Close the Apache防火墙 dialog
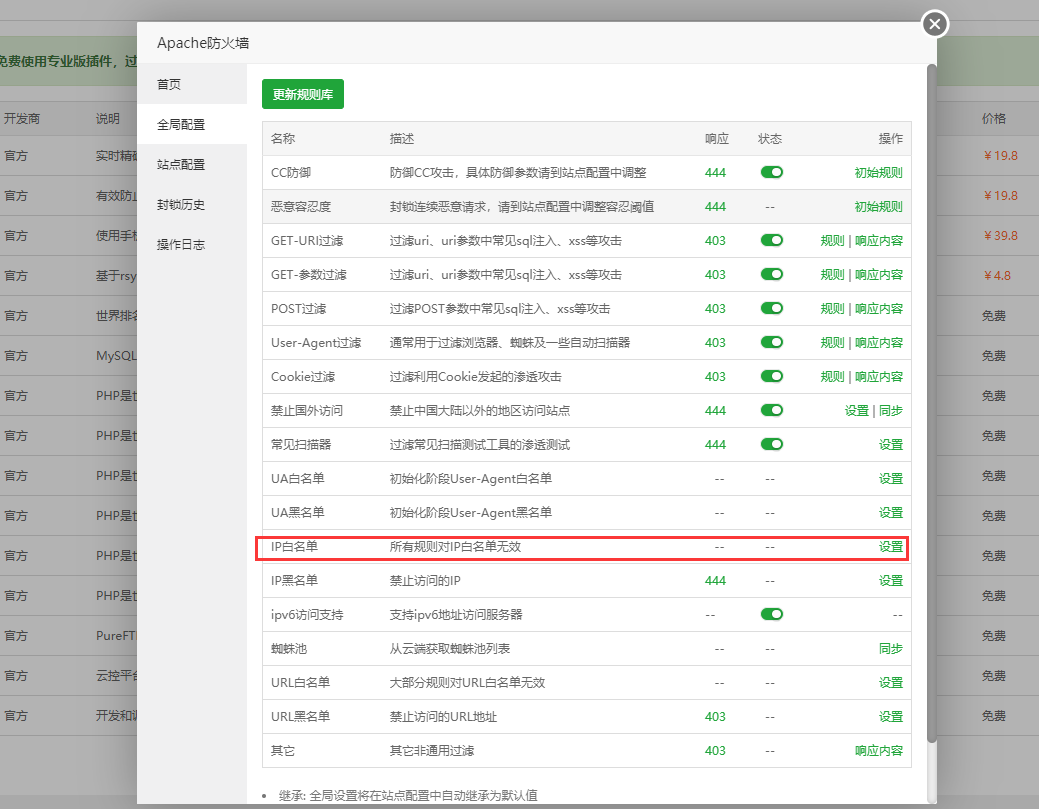Image resolution: width=1039 pixels, height=809 pixels. 934,25
